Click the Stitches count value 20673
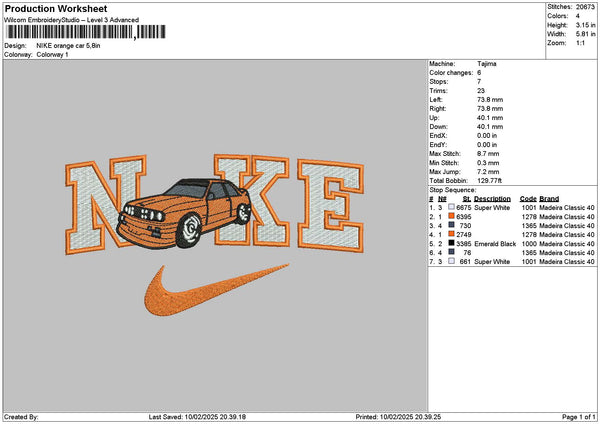 pos(587,6)
